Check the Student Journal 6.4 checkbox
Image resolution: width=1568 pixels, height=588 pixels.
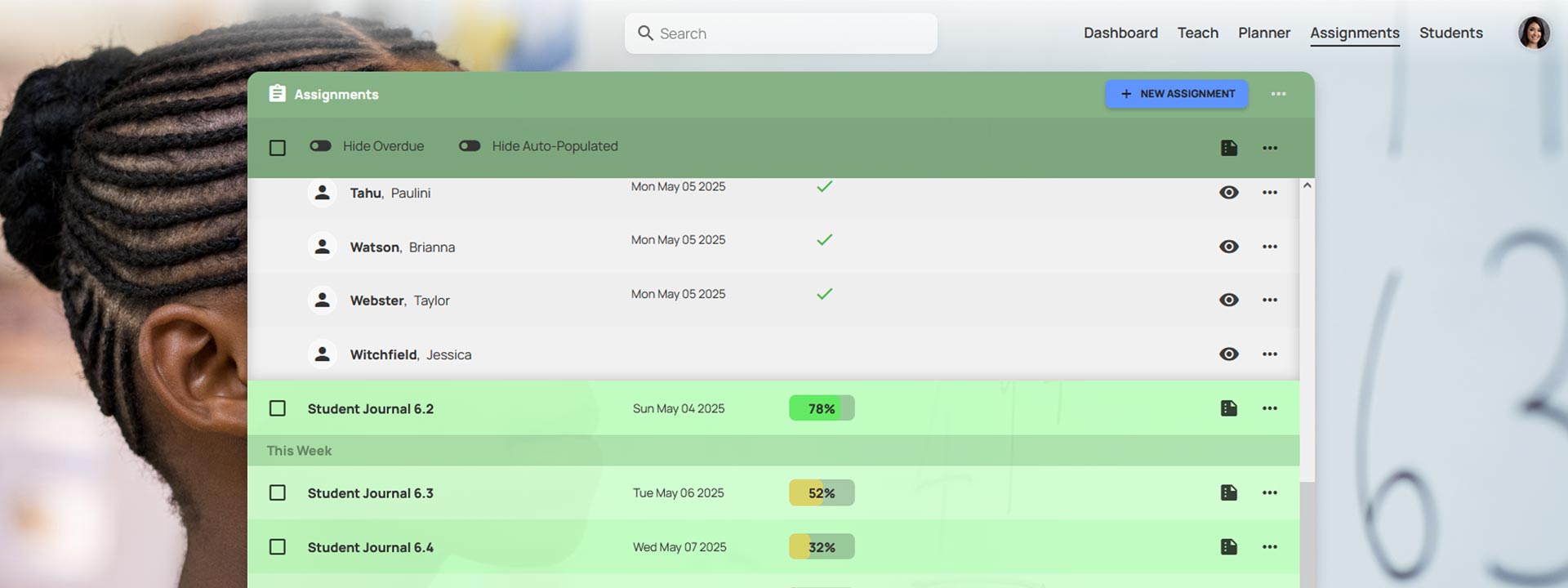tap(278, 547)
